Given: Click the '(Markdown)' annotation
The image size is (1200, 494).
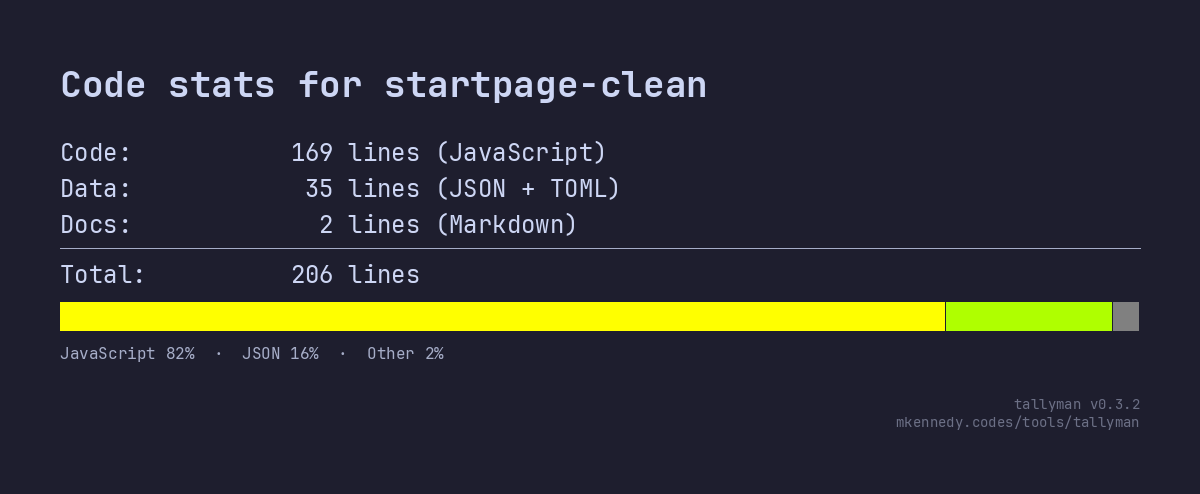Looking at the screenshot, I should [507, 225].
